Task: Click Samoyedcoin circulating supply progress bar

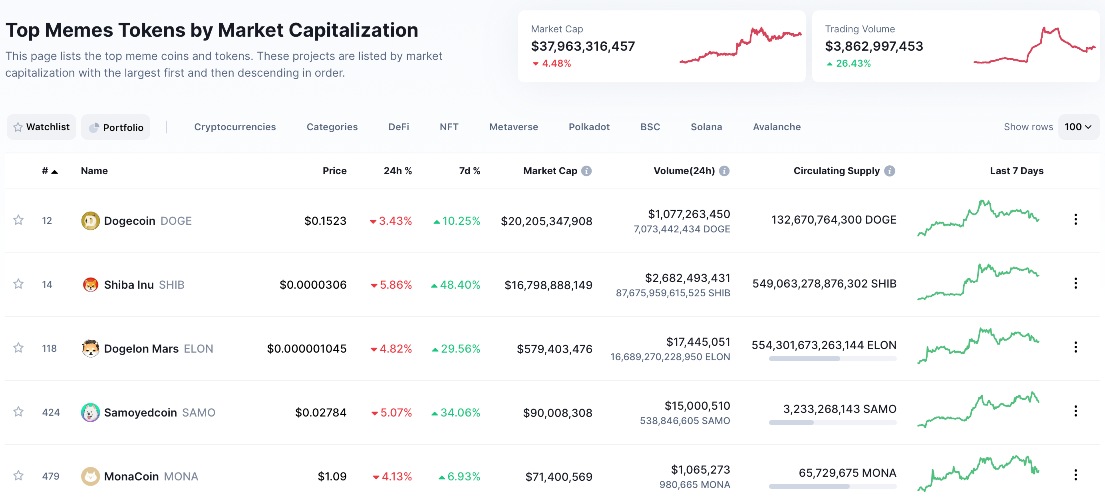Action: pos(832,423)
